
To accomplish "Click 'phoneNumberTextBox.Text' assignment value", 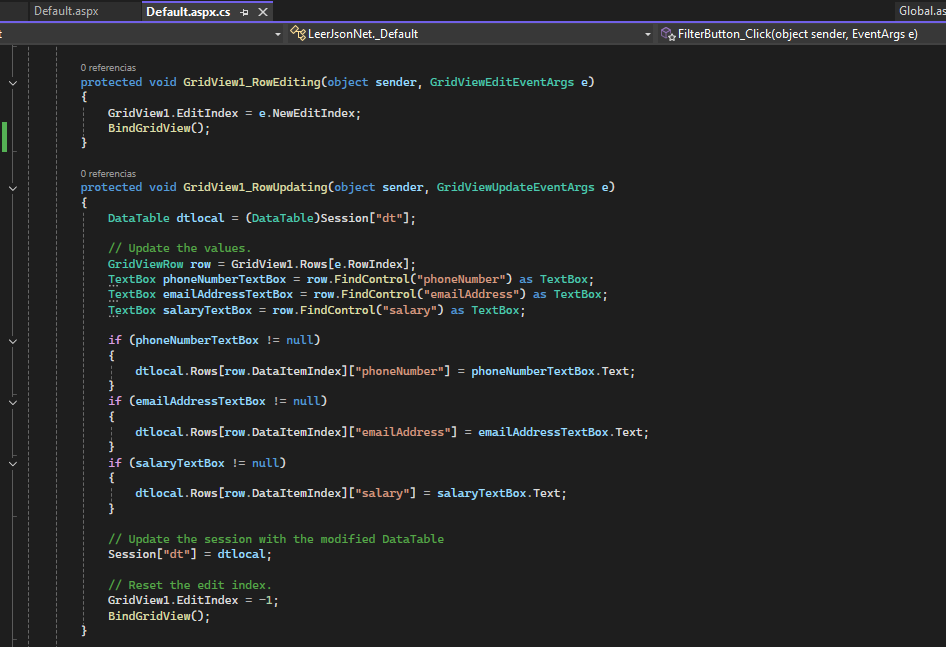I will pos(550,371).
